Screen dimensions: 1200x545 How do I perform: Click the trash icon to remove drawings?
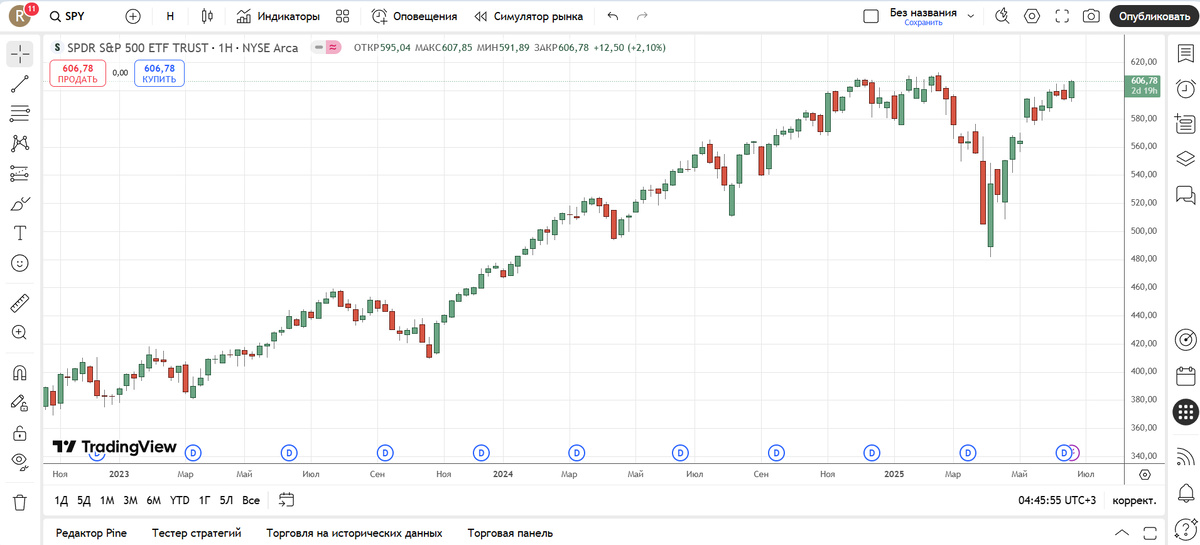click(x=19, y=501)
